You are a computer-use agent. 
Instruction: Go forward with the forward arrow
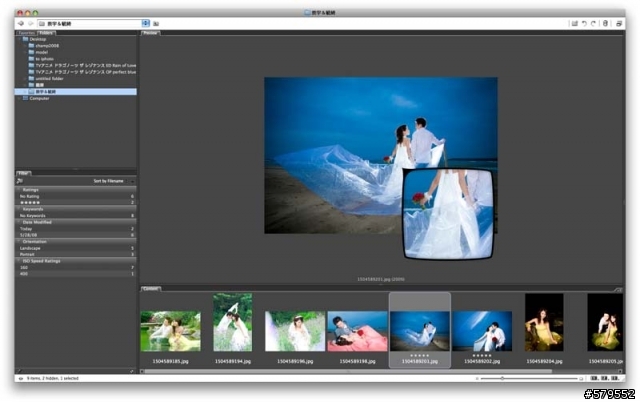coord(31,23)
